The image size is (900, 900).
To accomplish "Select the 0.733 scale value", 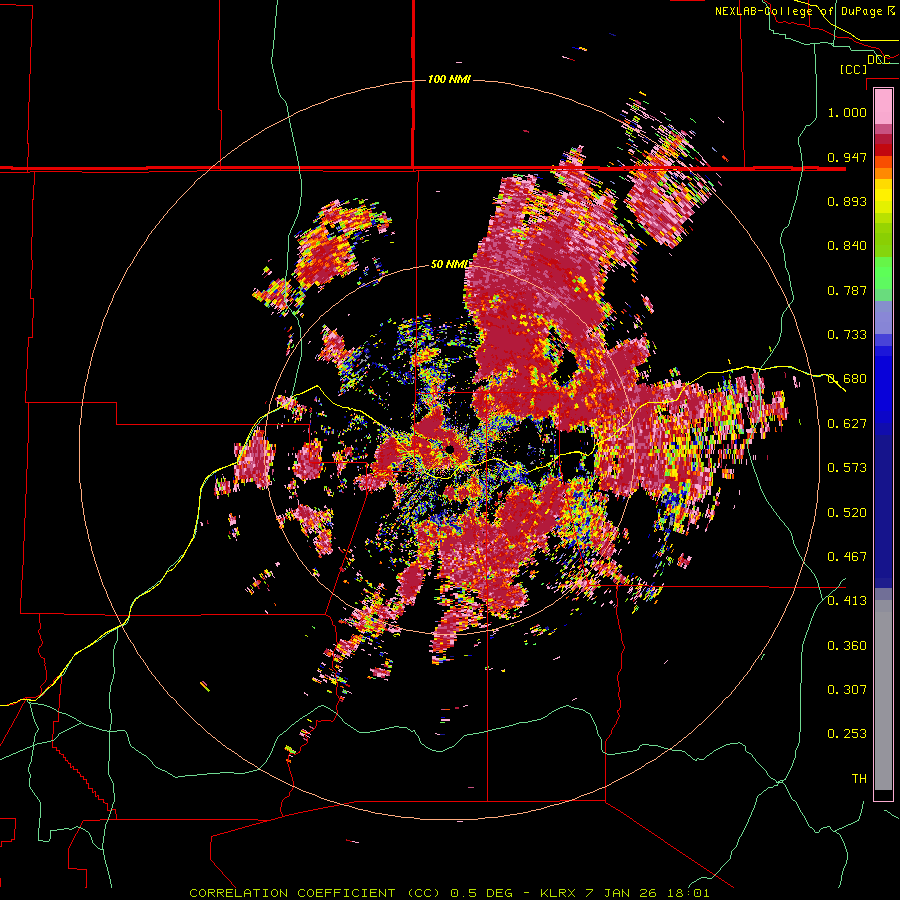I will coord(847,334).
